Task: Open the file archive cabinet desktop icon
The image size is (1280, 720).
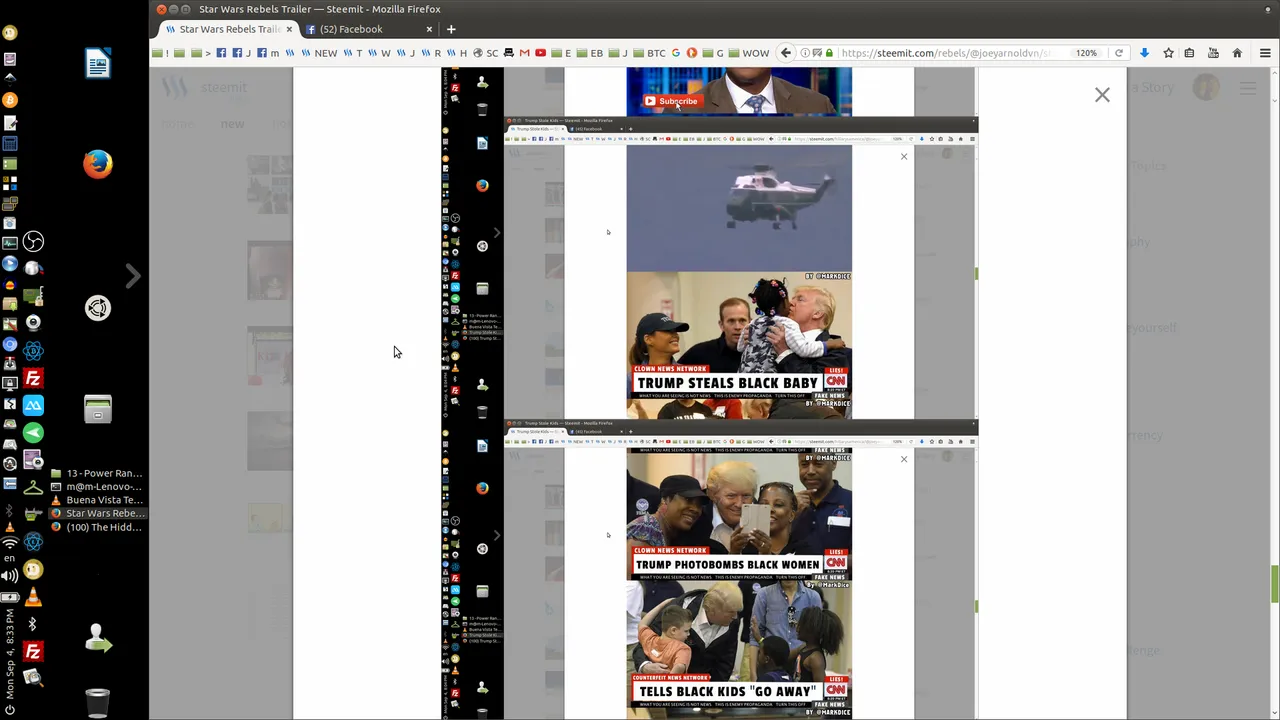Action: 98,408
